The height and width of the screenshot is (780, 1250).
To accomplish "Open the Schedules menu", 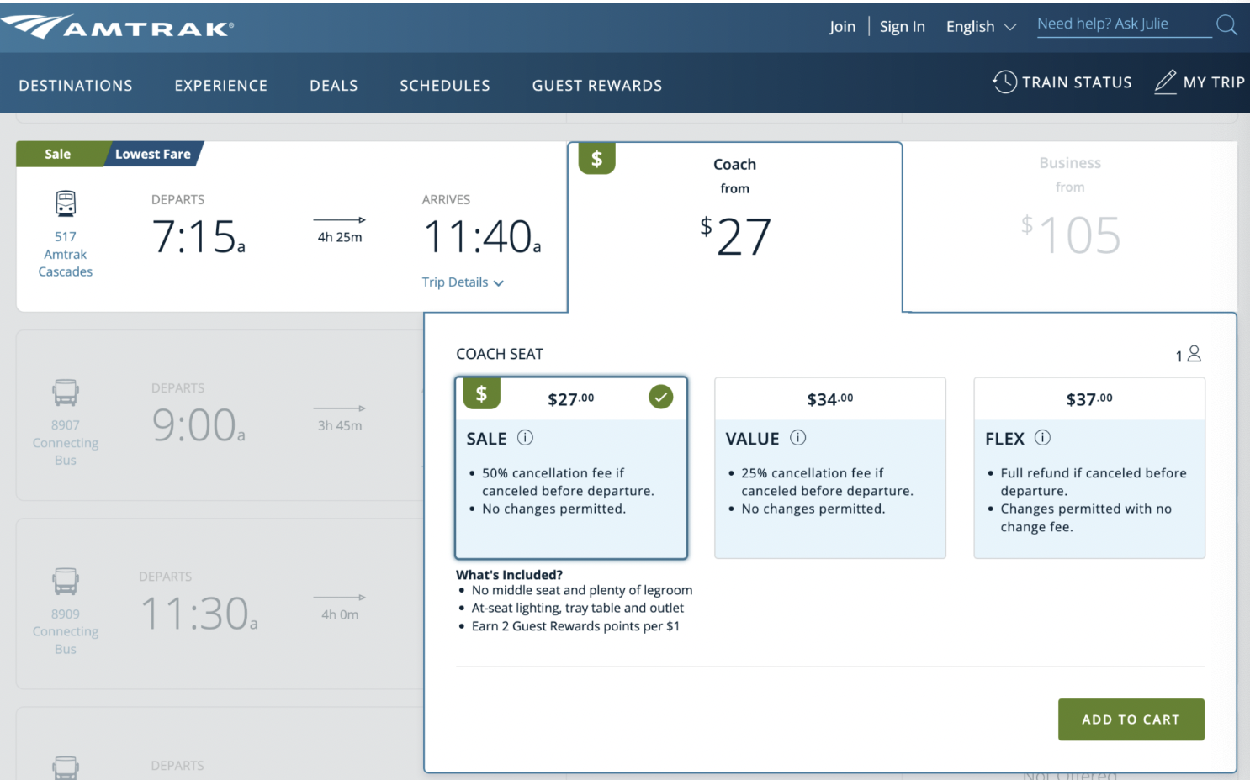I will pos(445,86).
